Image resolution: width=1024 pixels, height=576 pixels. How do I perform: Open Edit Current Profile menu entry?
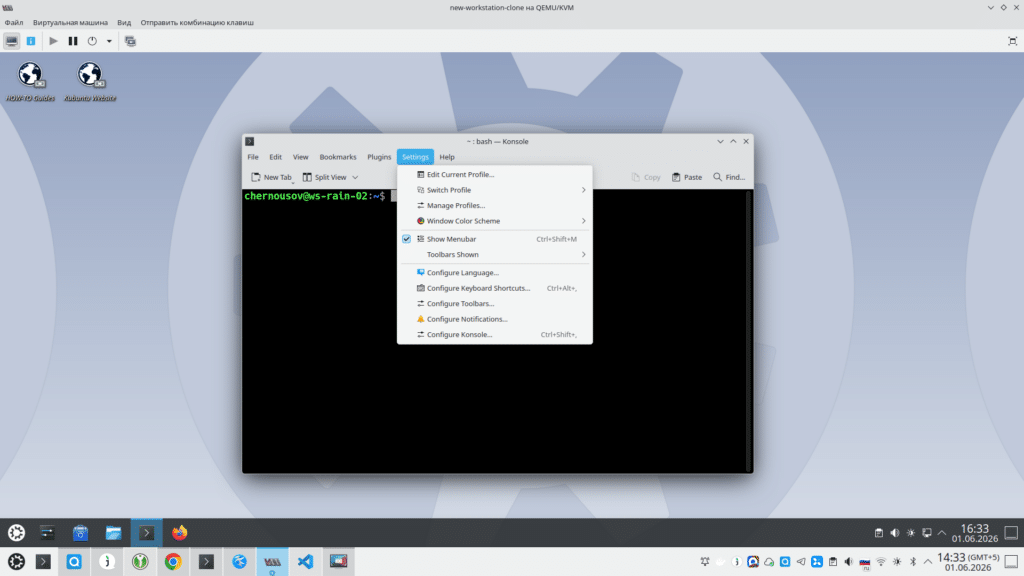pos(494,174)
